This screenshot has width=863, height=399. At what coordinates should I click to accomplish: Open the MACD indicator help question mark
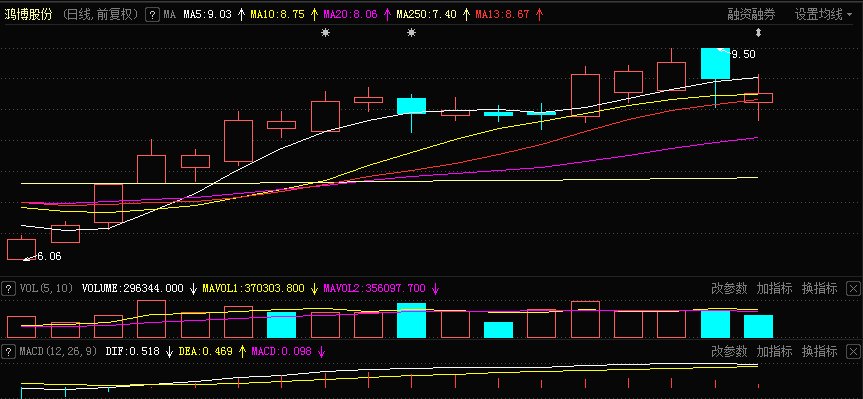pos(8,351)
